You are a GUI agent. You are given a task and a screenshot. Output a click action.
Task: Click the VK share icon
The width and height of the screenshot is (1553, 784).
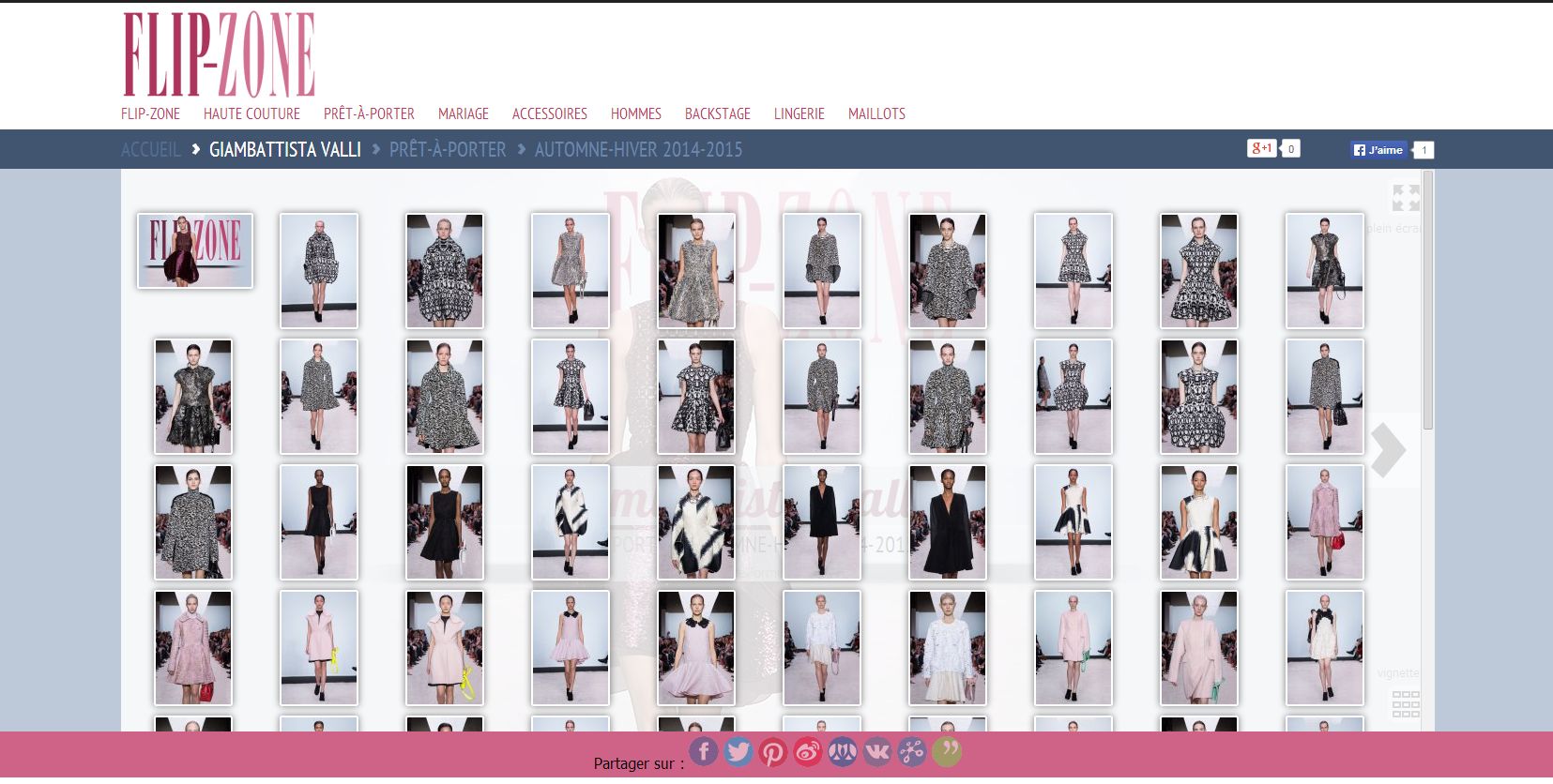[x=876, y=751]
